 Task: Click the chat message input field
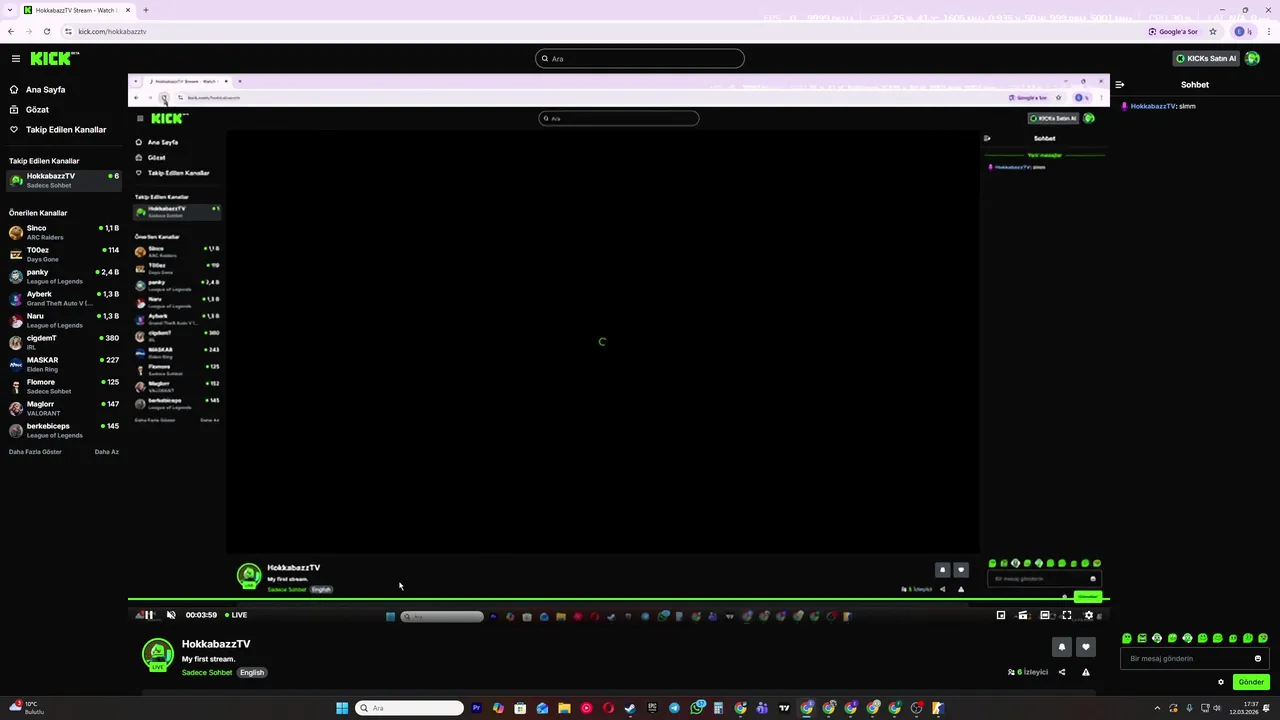tap(1195, 658)
